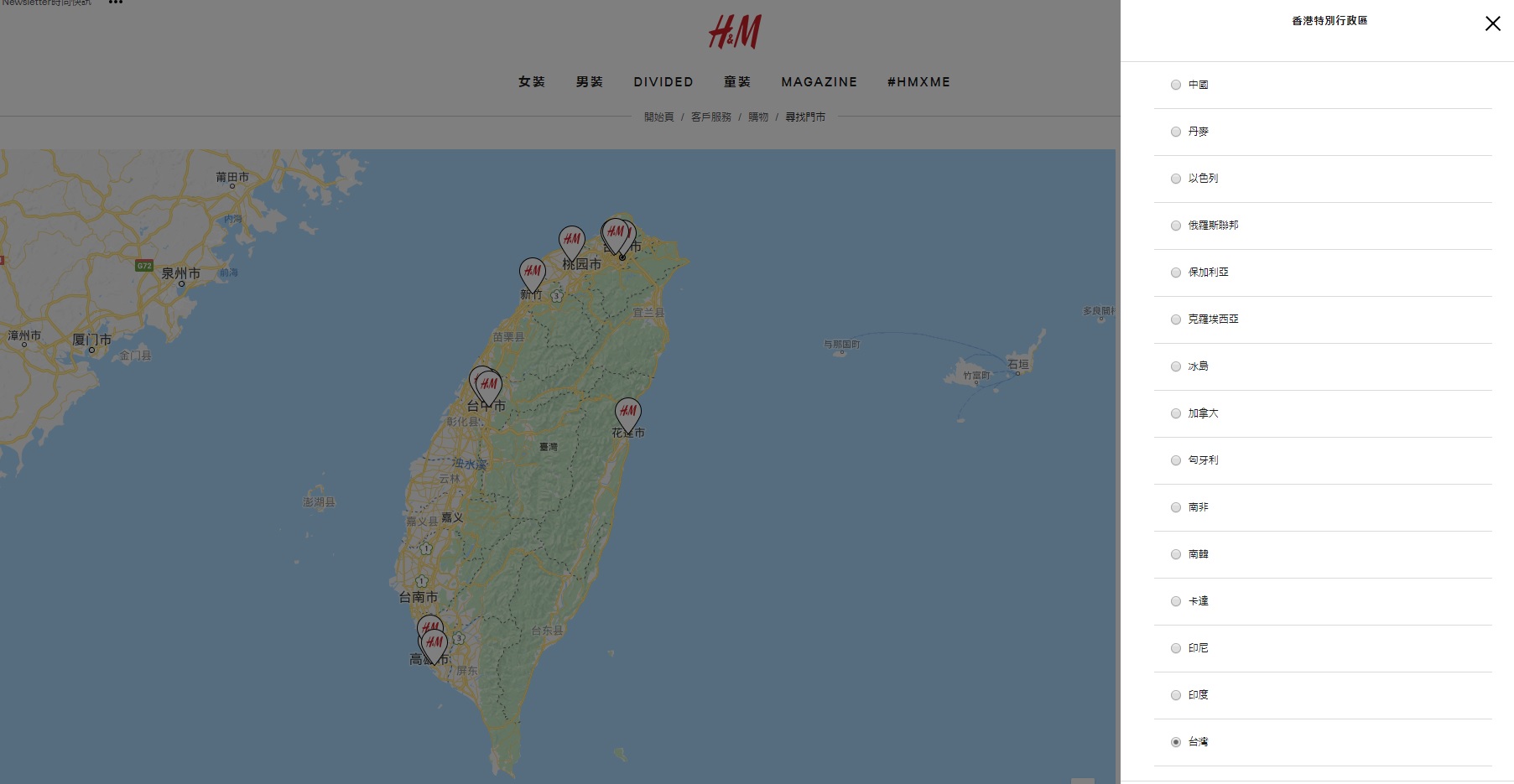Click the H&M store pin at Taipei

coord(617,234)
